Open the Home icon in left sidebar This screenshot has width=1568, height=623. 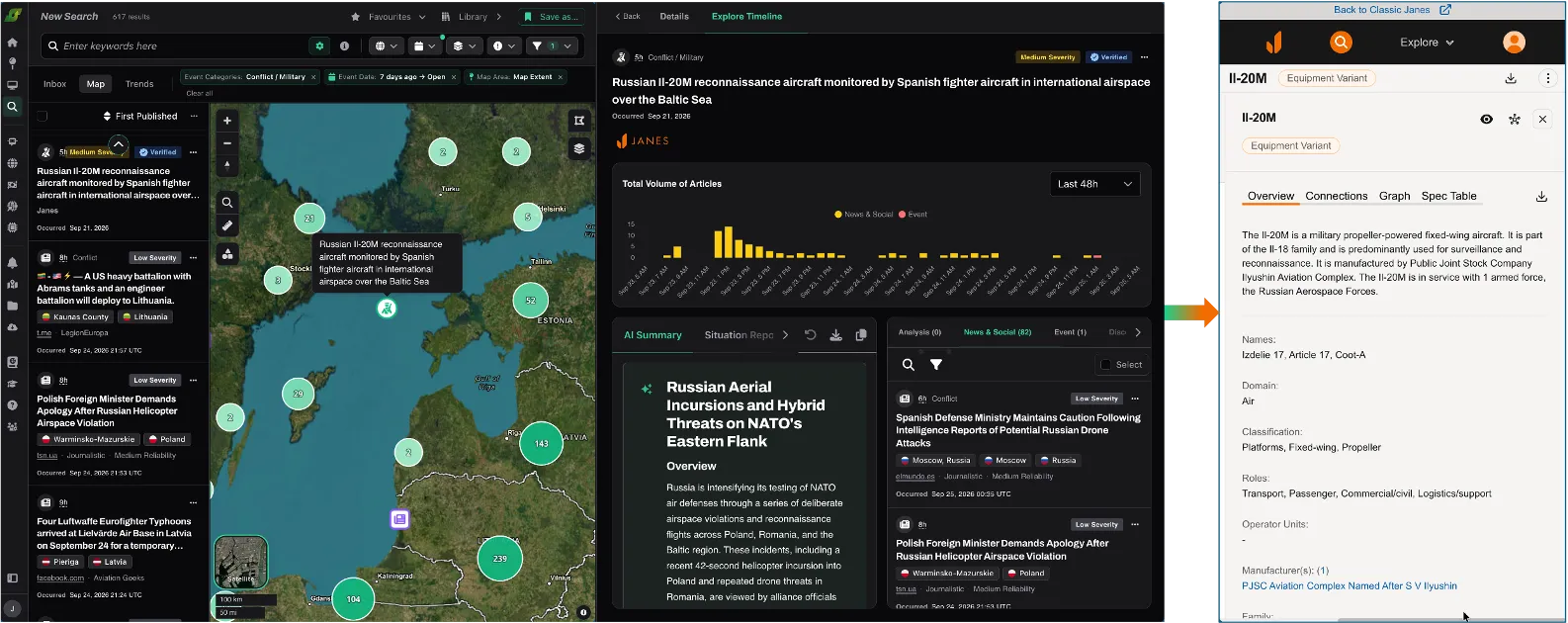(12, 43)
